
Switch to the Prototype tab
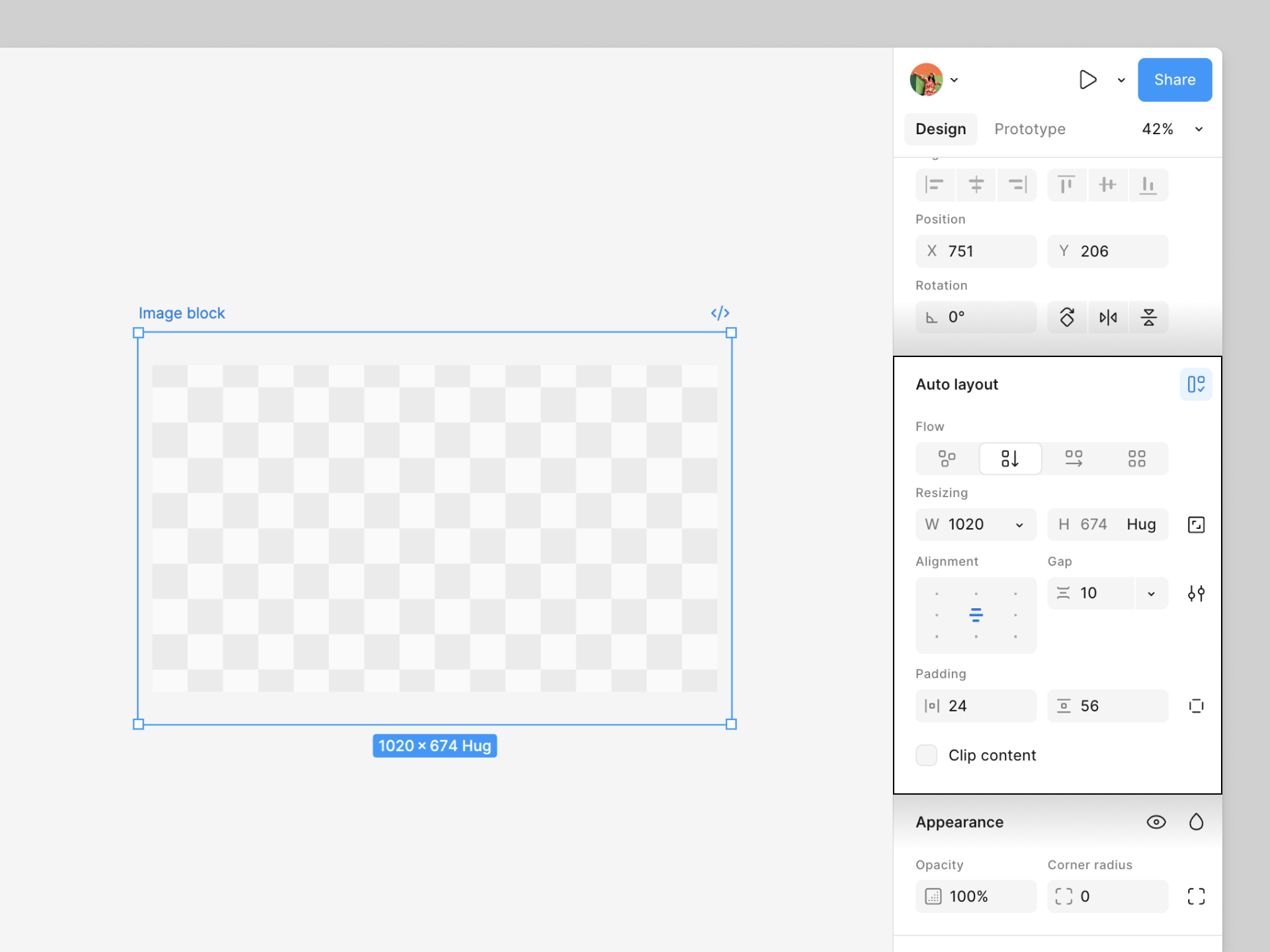(1029, 129)
